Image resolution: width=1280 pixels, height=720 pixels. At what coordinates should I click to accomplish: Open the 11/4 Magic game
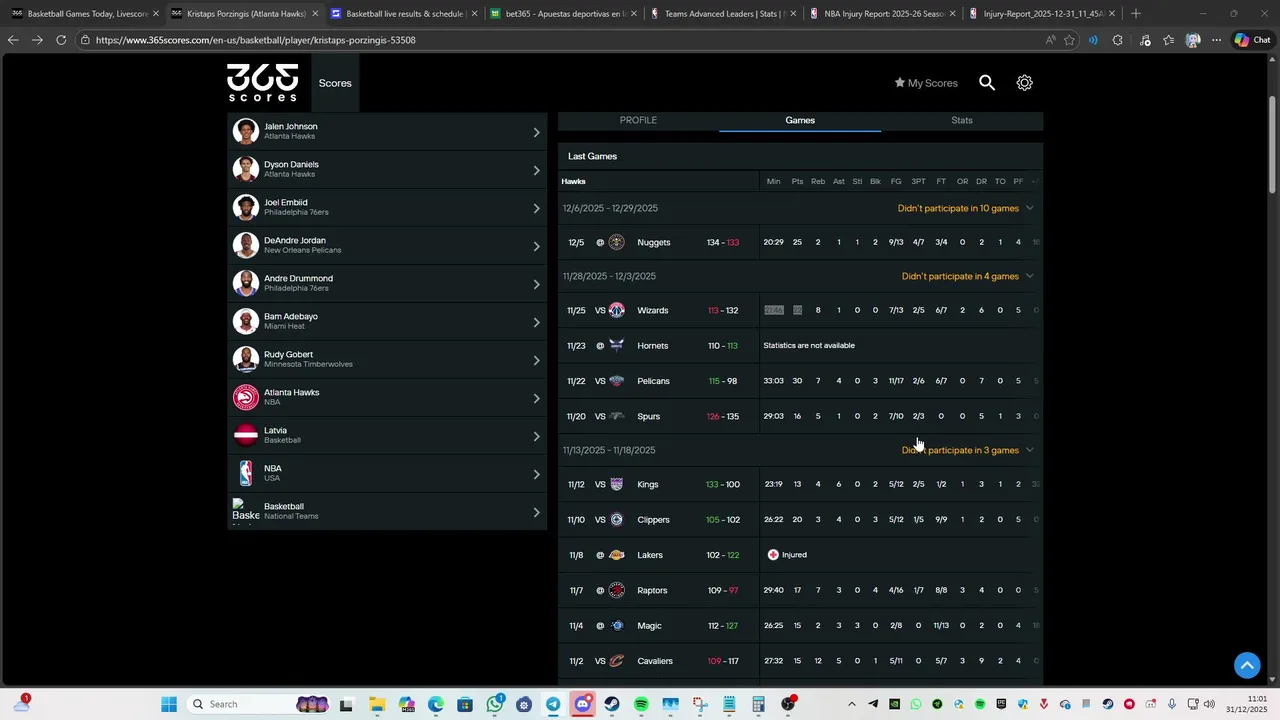[x=800, y=626]
